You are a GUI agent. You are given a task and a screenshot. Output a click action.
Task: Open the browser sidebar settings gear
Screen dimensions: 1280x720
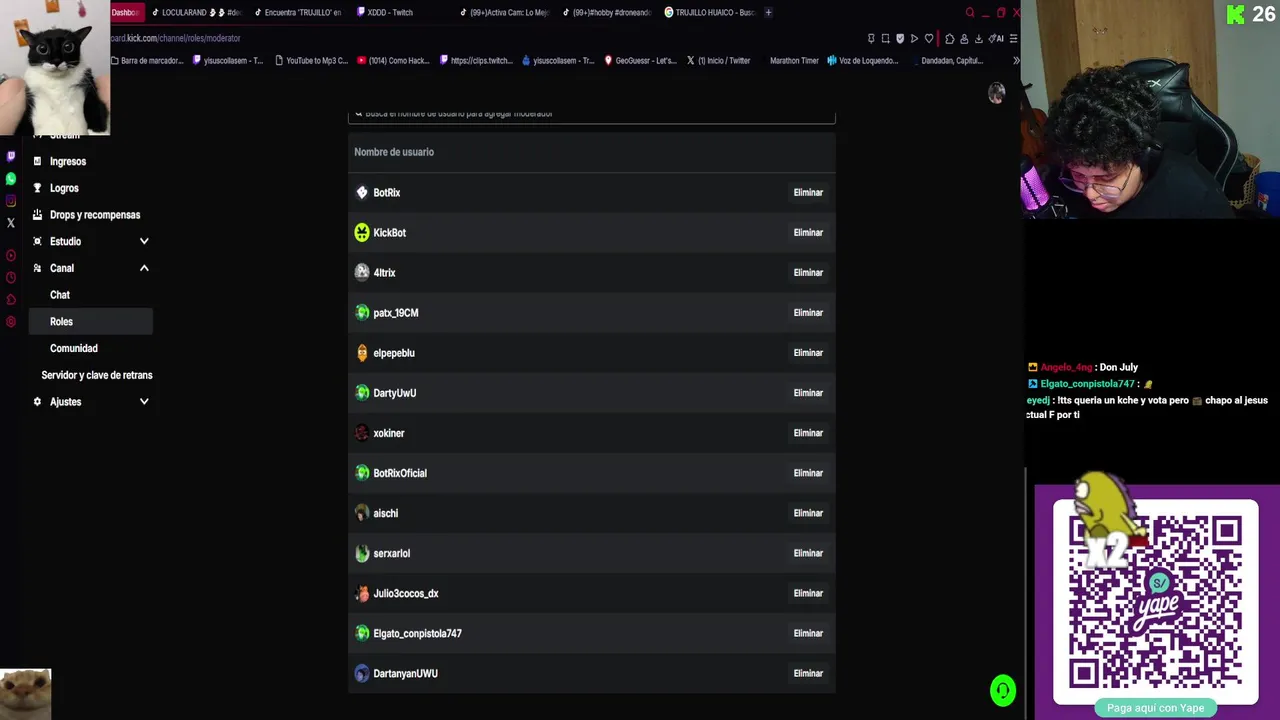11,322
